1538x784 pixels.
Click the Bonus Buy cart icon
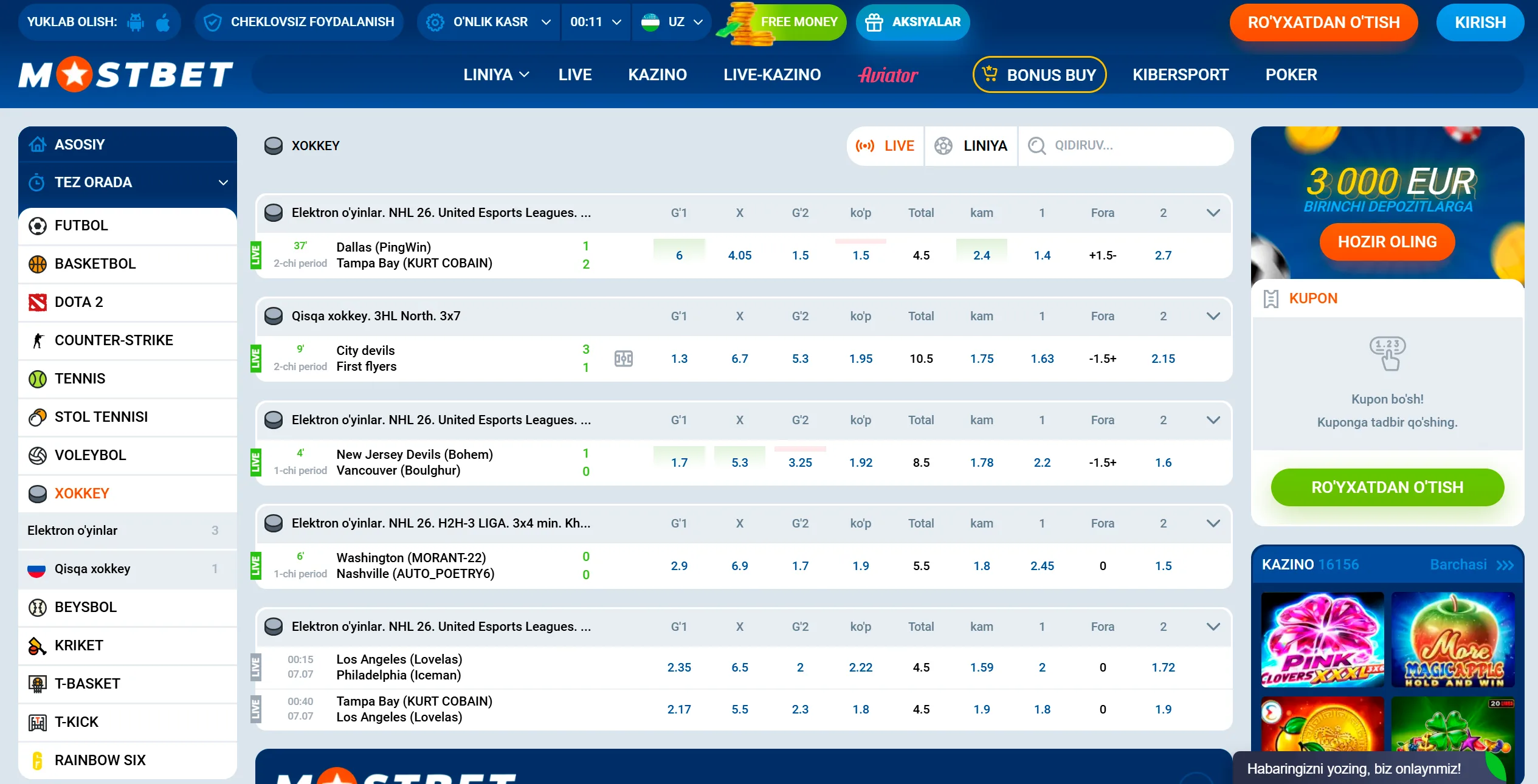pyautogui.click(x=990, y=74)
